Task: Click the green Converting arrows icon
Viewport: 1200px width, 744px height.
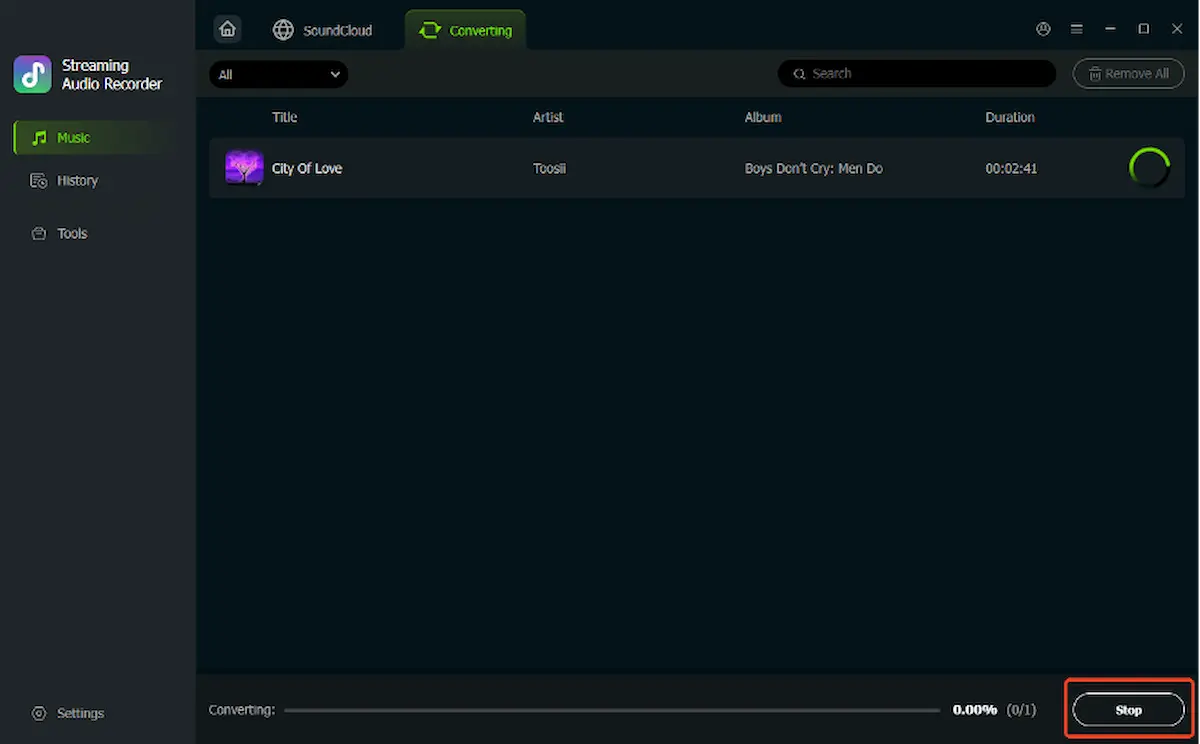Action: pos(430,30)
